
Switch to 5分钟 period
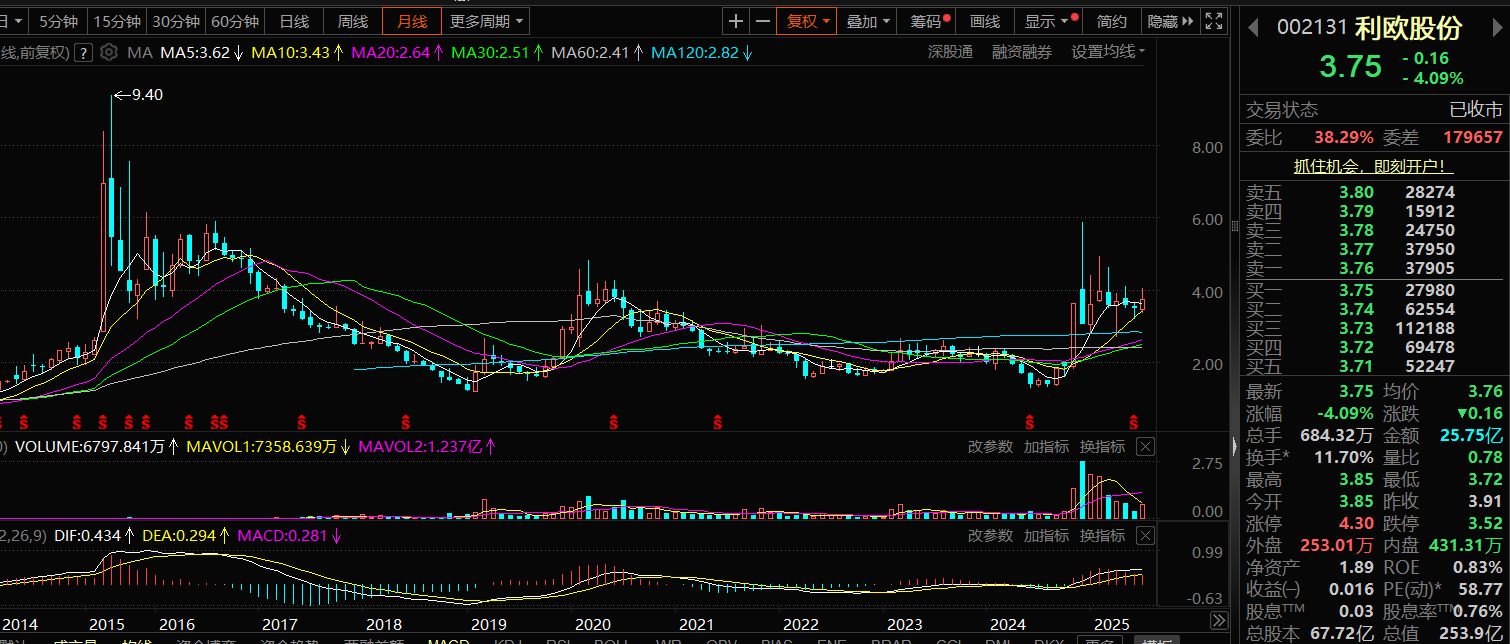[58, 21]
